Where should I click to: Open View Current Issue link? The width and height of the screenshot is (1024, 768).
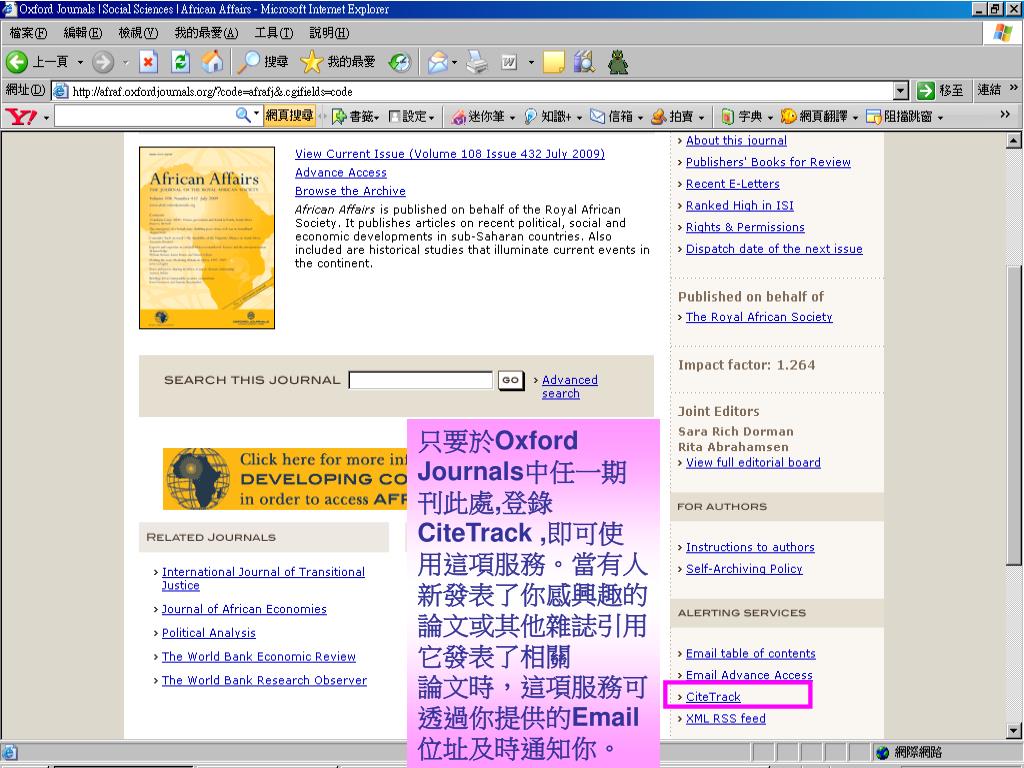tap(450, 154)
